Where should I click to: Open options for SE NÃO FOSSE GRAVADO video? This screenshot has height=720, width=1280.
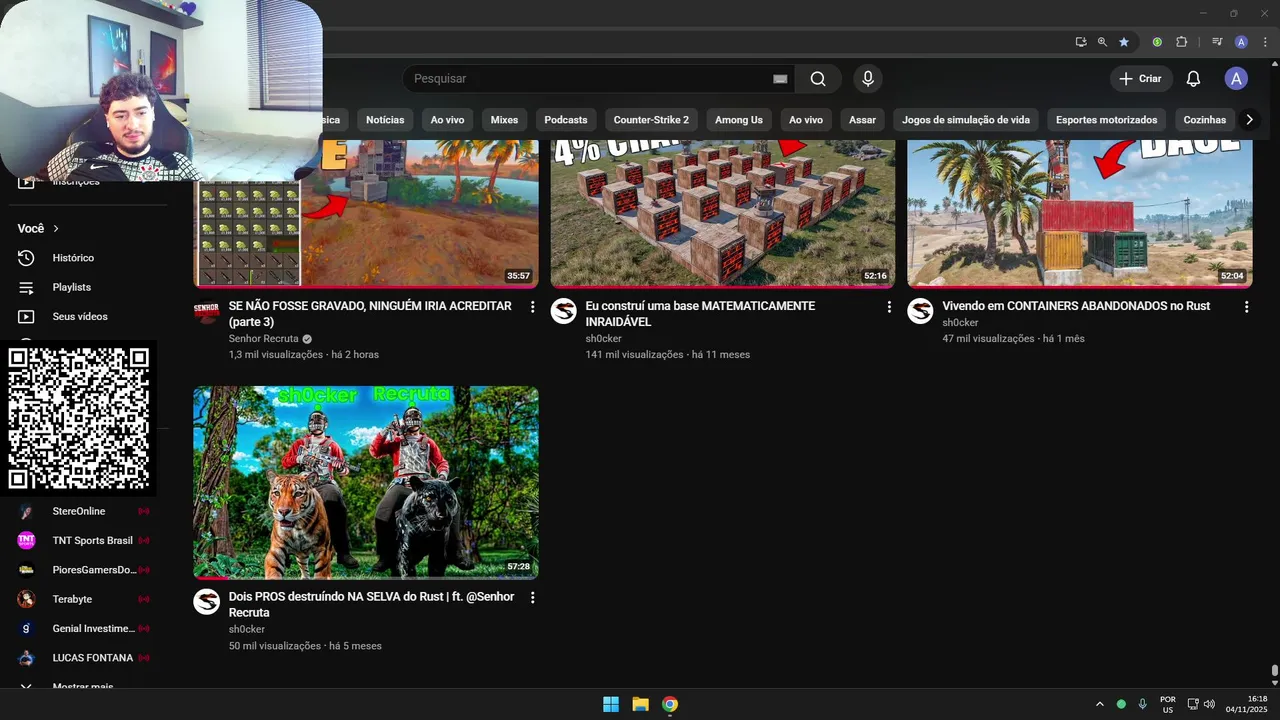click(532, 307)
